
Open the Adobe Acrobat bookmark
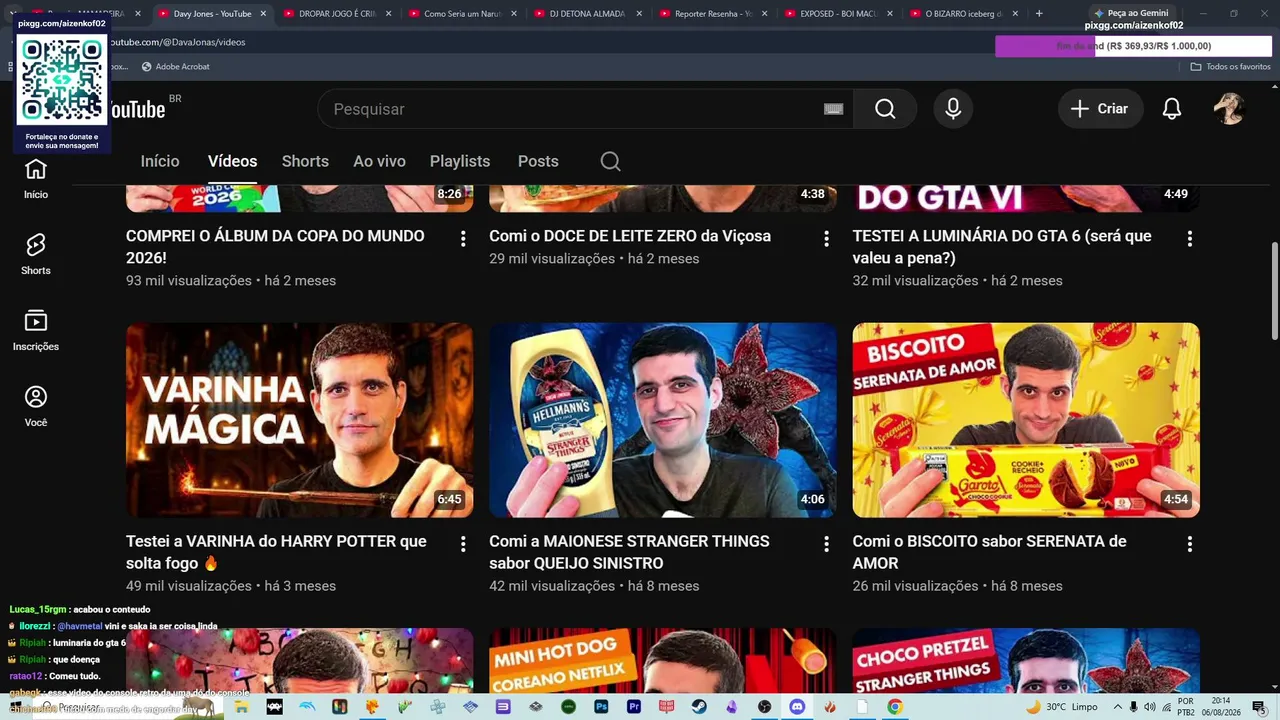pyautogui.click(x=175, y=67)
